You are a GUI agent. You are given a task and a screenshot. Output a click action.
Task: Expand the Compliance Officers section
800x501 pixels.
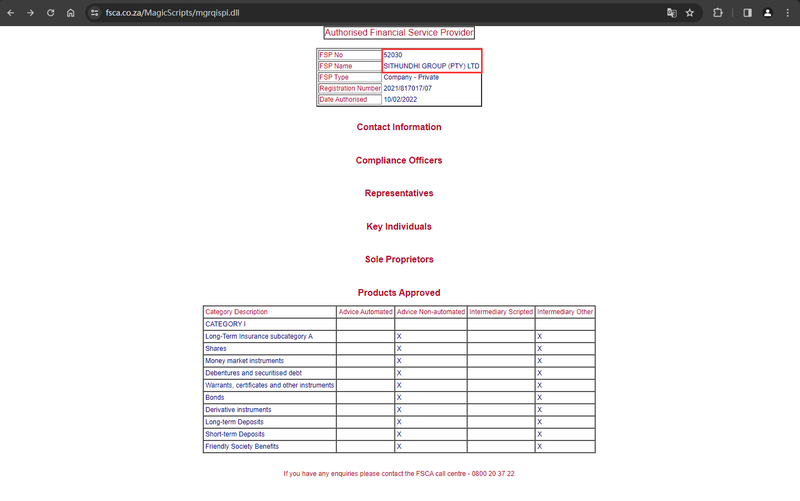(x=399, y=160)
